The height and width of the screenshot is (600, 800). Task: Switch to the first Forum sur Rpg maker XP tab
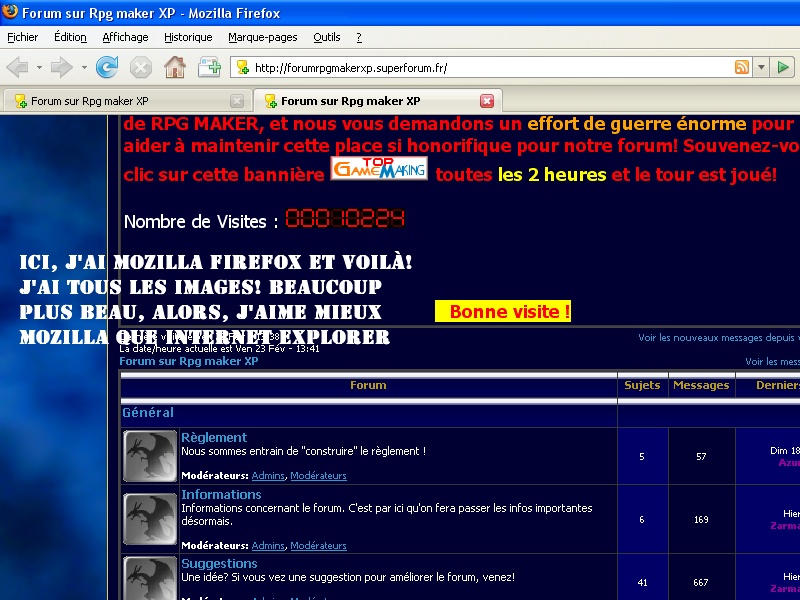pyautogui.click(x=128, y=101)
